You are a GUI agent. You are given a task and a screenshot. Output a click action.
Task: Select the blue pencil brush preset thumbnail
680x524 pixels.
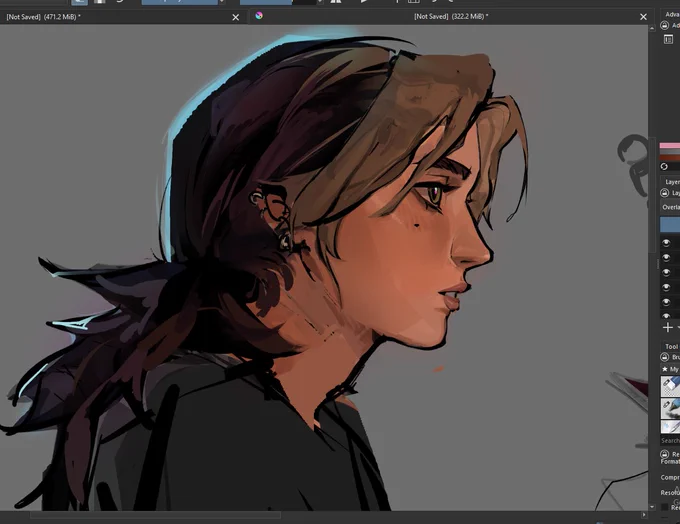(670, 408)
